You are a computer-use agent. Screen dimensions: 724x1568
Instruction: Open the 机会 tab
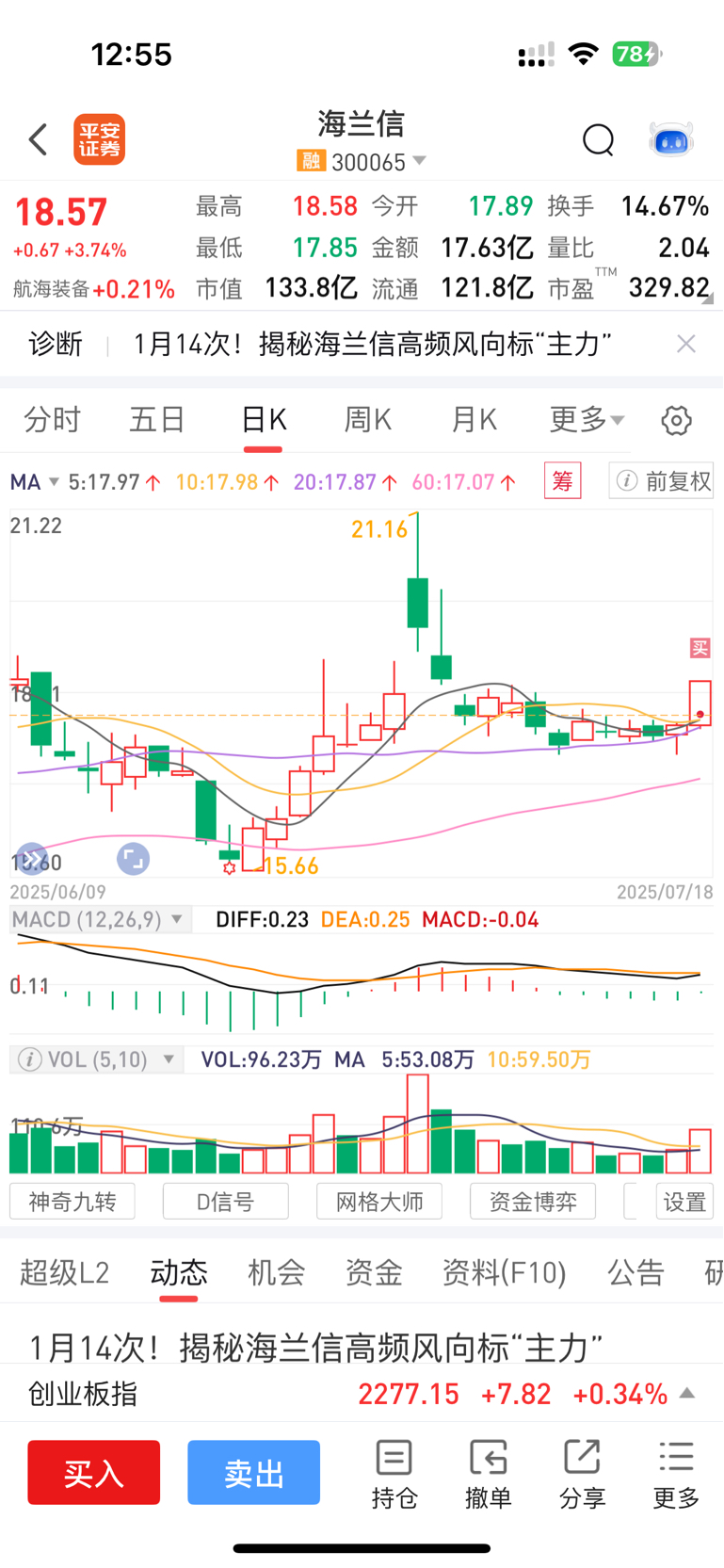coord(277,1273)
